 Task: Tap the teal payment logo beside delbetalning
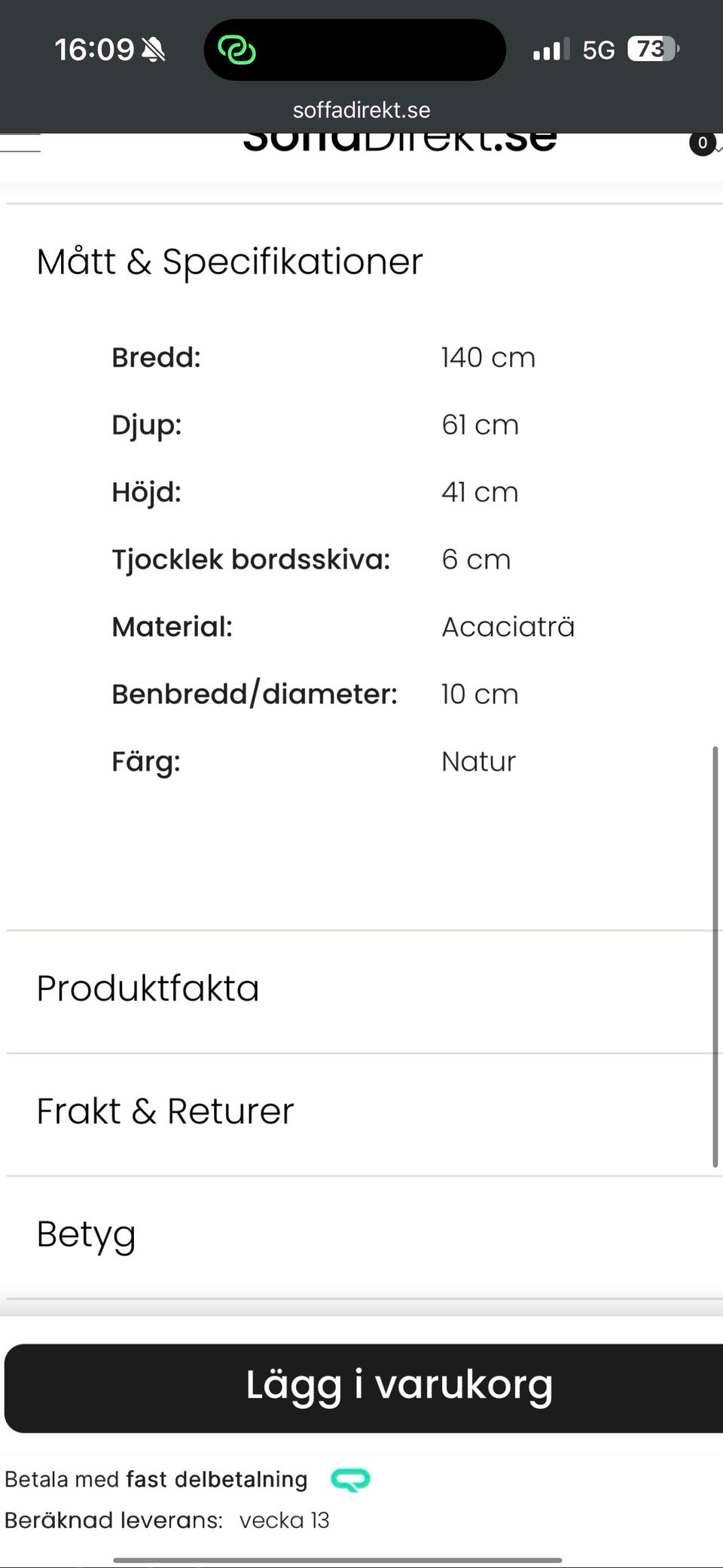[350, 1480]
